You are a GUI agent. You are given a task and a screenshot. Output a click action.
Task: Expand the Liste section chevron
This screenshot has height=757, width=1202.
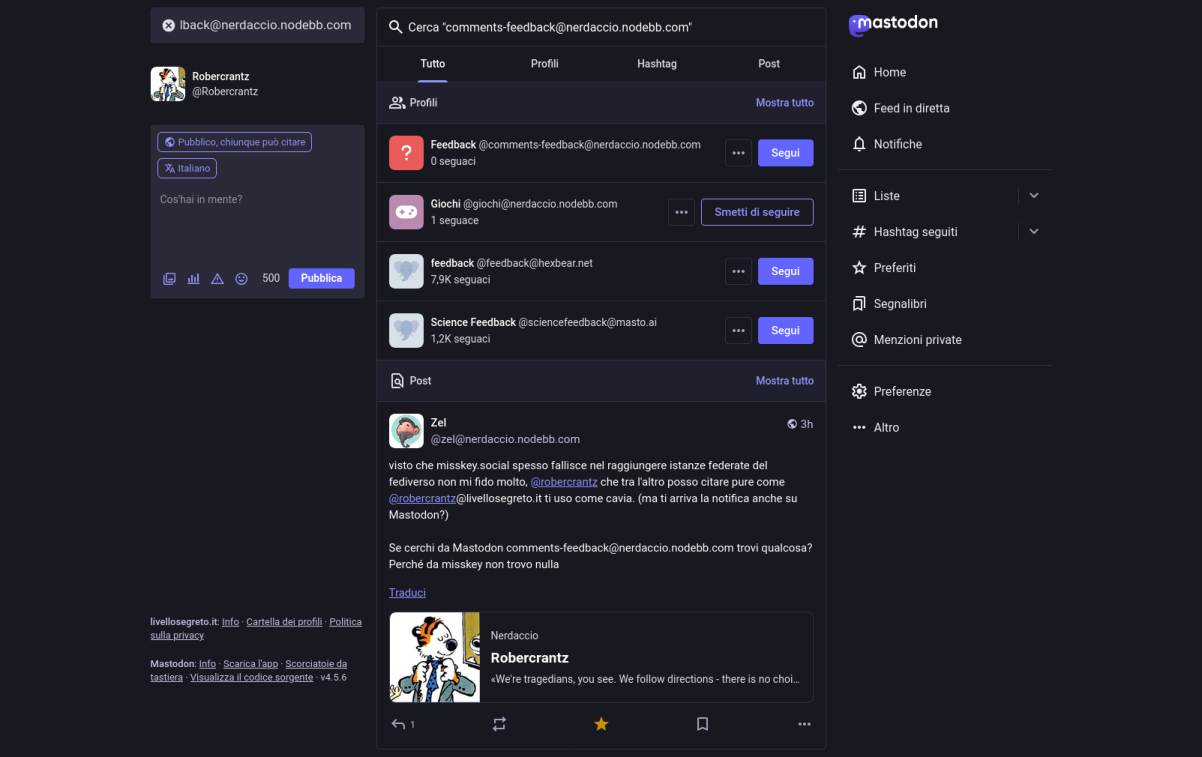[x=1034, y=196]
